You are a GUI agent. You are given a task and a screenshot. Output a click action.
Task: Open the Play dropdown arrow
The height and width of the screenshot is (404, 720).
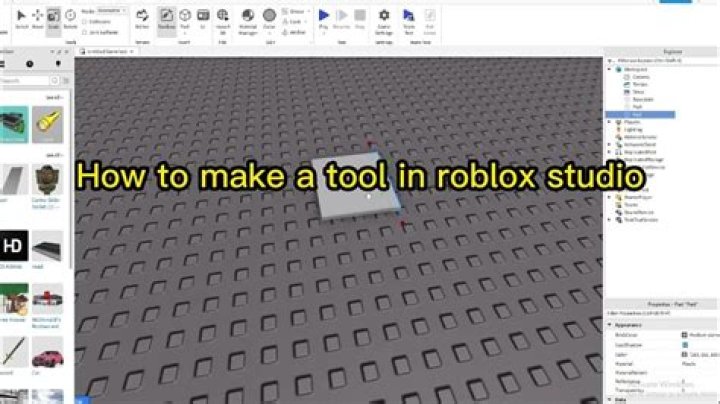pyautogui.click(x=324, y=33)
